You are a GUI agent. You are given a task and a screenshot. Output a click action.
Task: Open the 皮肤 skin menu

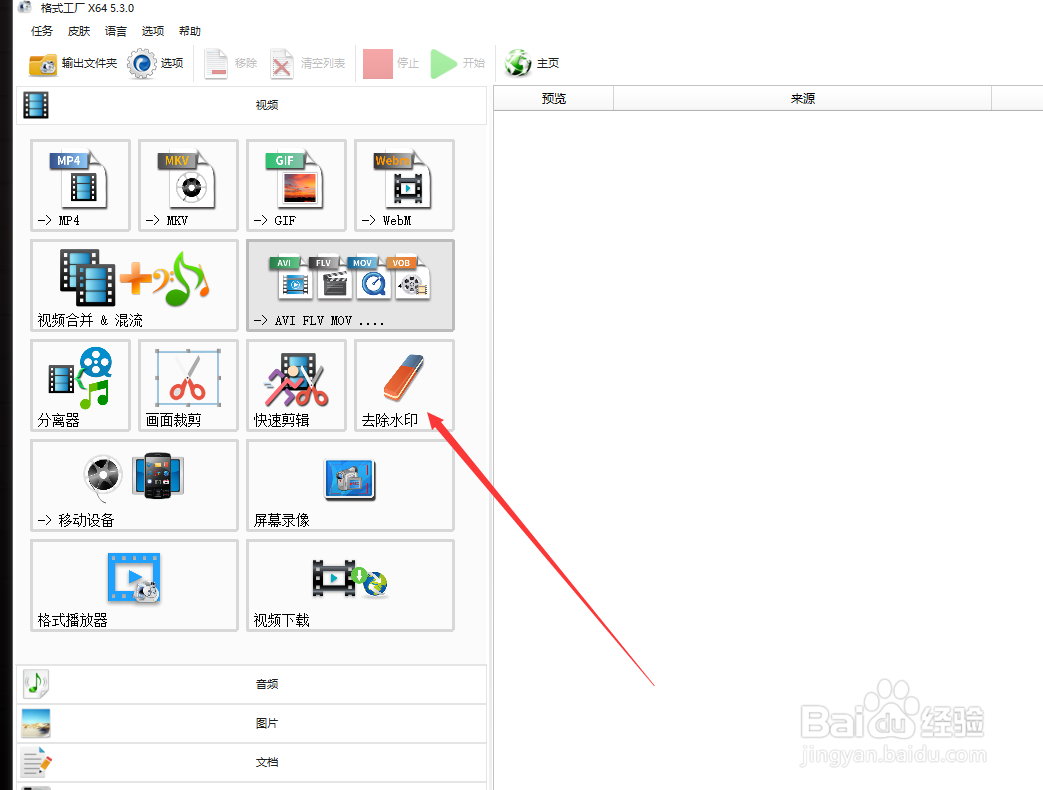point(78,31)
